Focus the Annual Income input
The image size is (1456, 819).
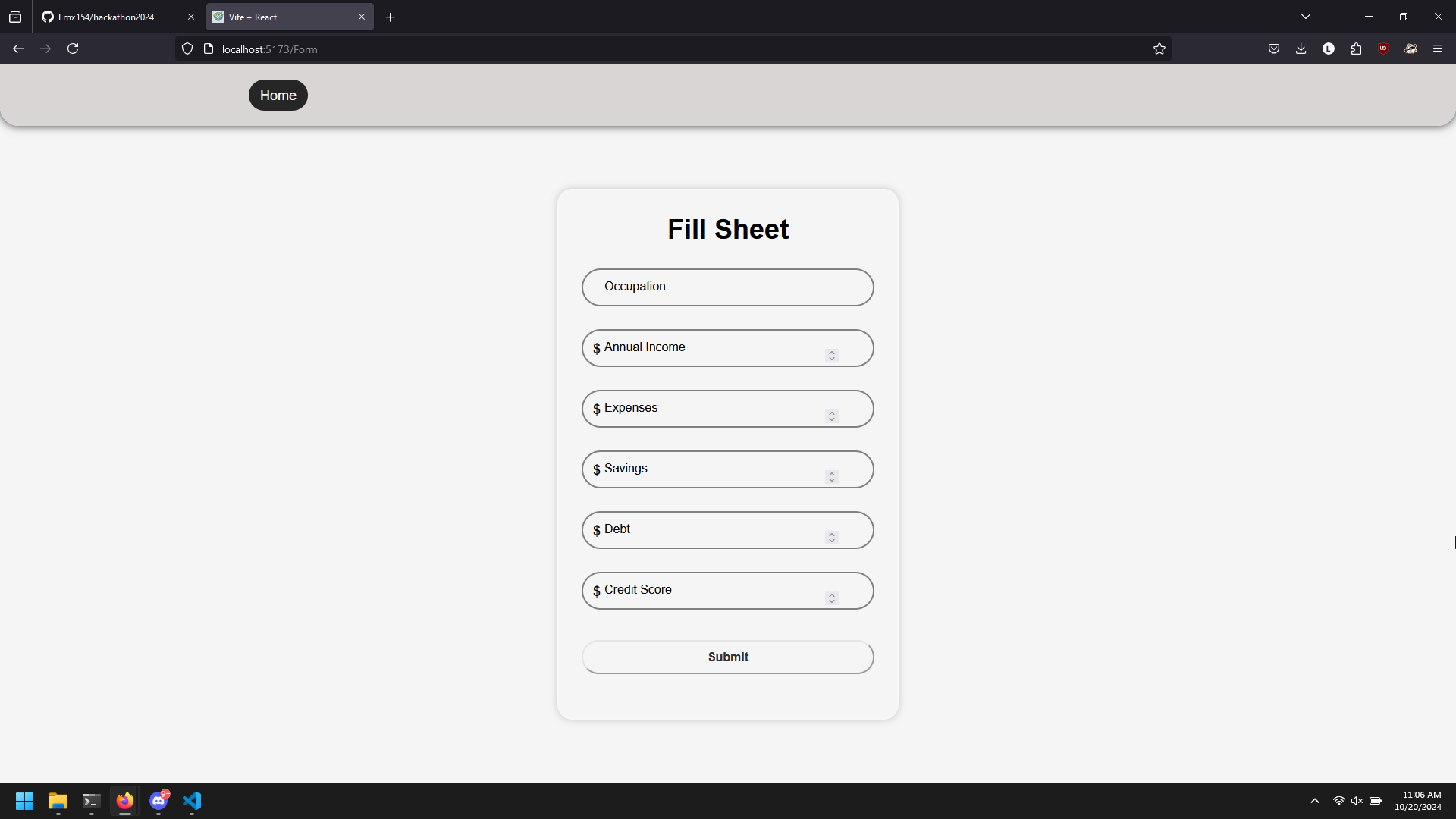tap(705, 348)
